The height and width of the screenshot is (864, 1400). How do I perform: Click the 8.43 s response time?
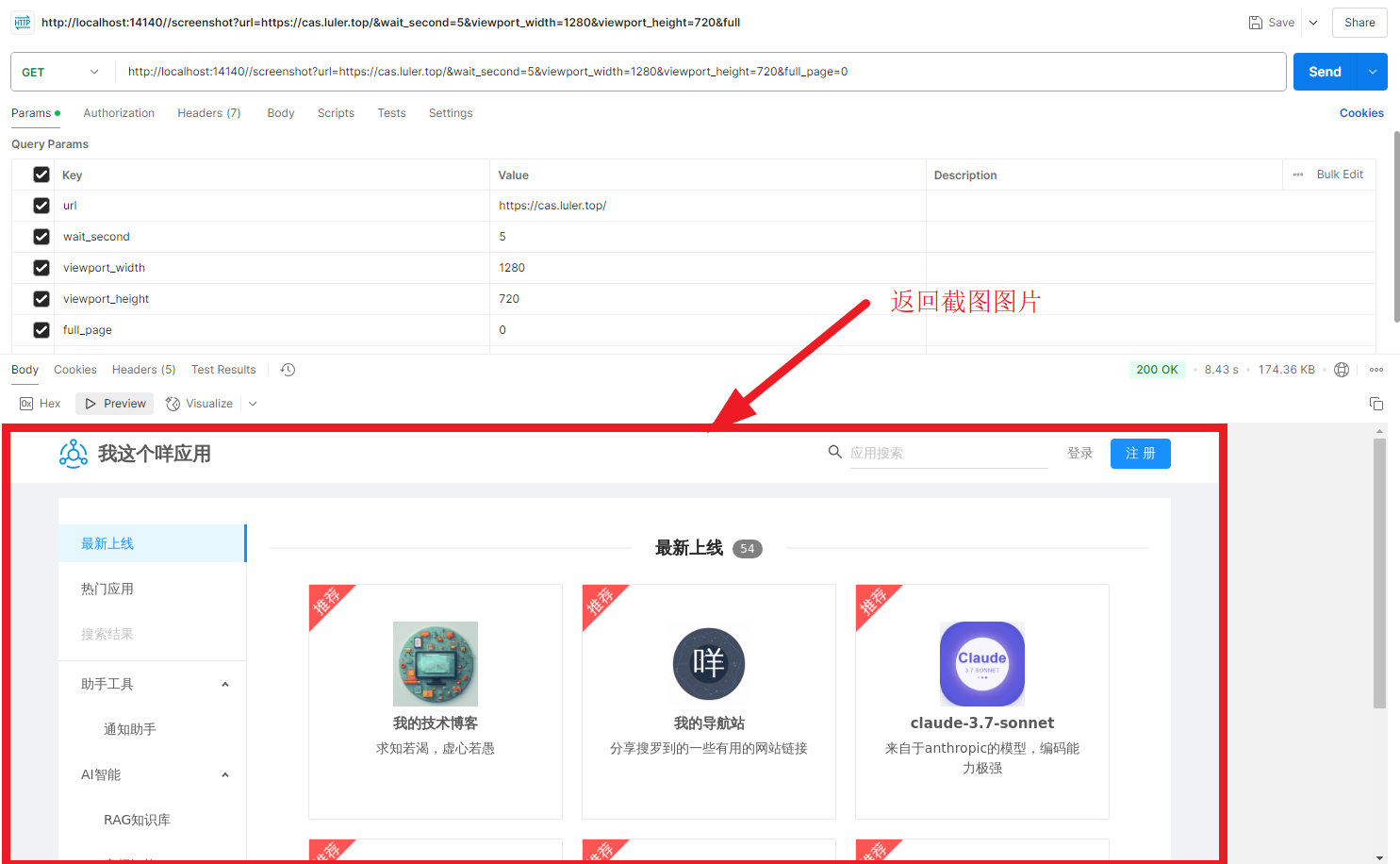1221,370
